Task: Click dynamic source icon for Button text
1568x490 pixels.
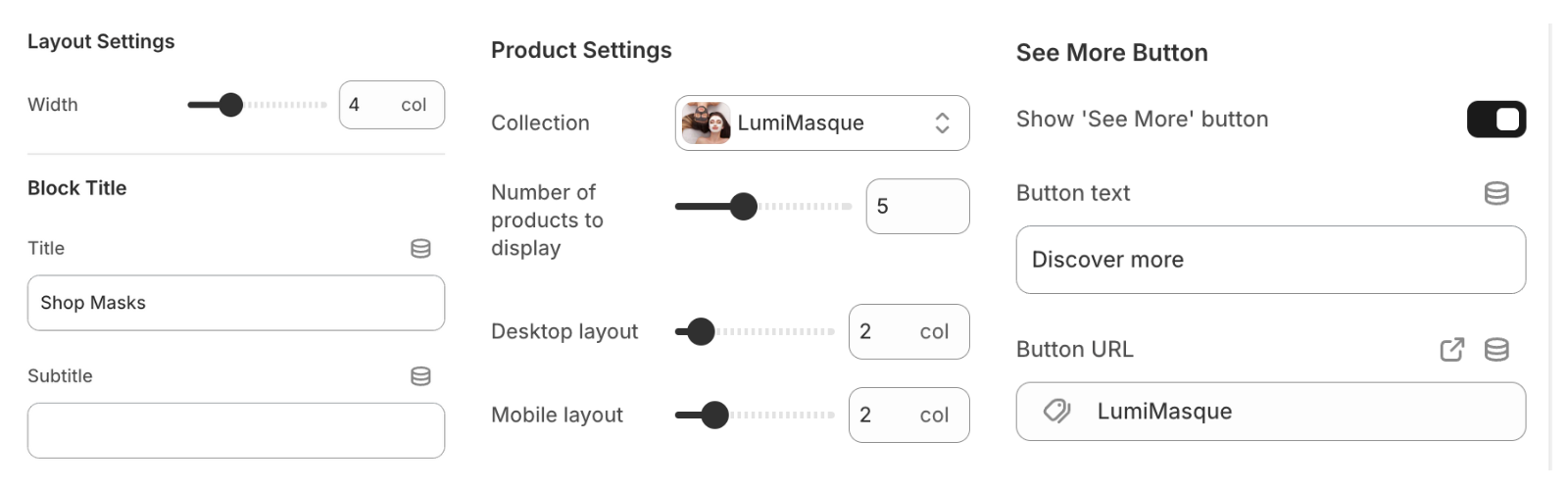Action: [1495, 193]
